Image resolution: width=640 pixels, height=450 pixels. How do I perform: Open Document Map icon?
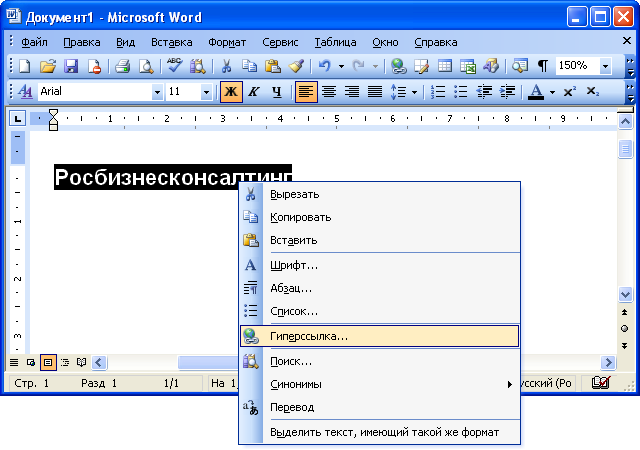click(x=520, y=66)
